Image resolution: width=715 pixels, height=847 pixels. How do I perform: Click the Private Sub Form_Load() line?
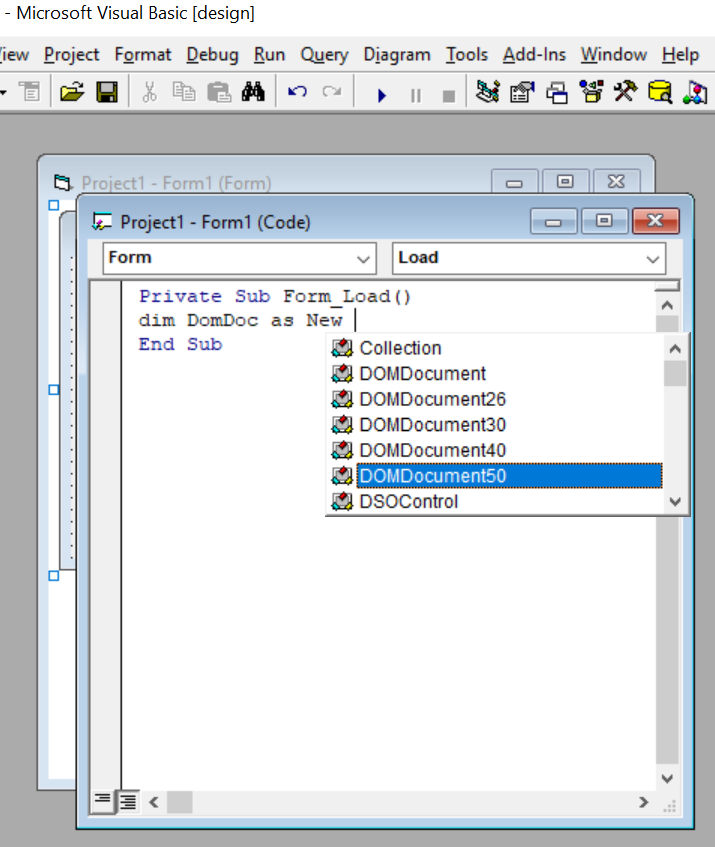(x=275, y=296)
